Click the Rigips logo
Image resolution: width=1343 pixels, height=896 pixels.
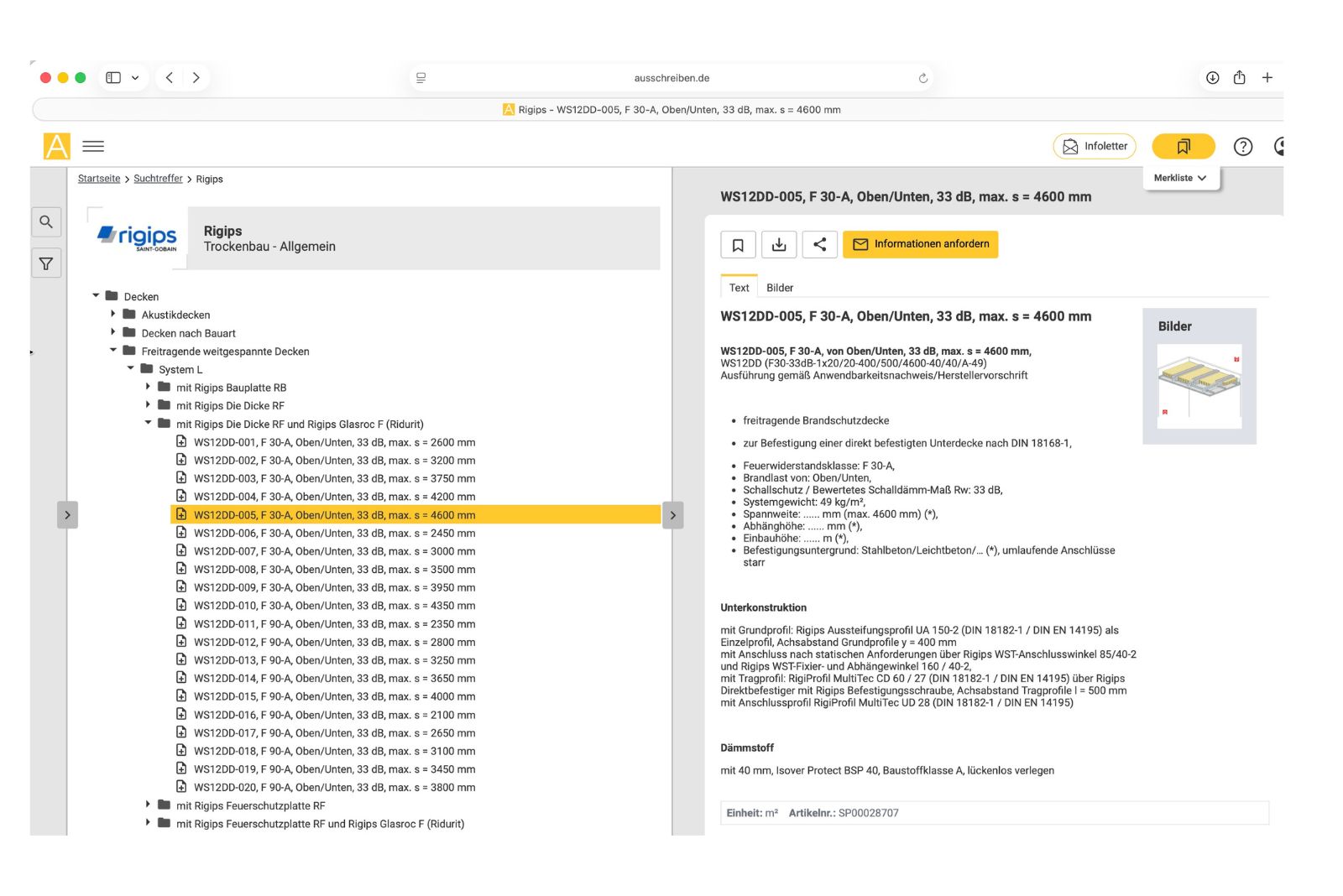click(138, 238)
